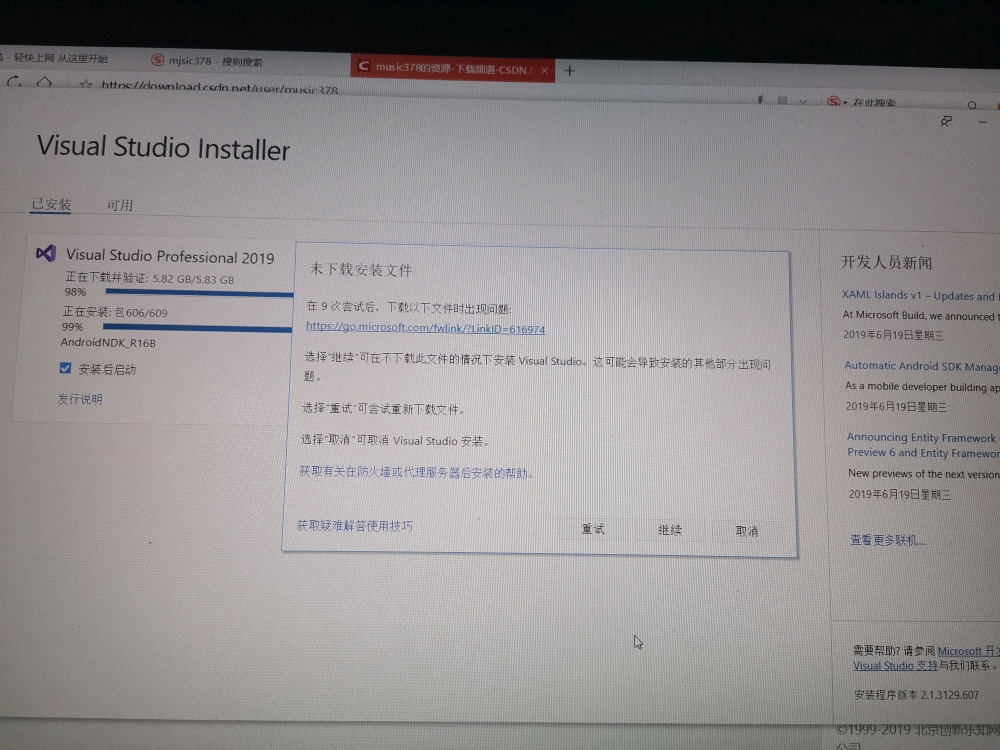Click the download progress bar at 98%
The height and width of the screenshot is (750, 1000).
(x=199, y=293)
